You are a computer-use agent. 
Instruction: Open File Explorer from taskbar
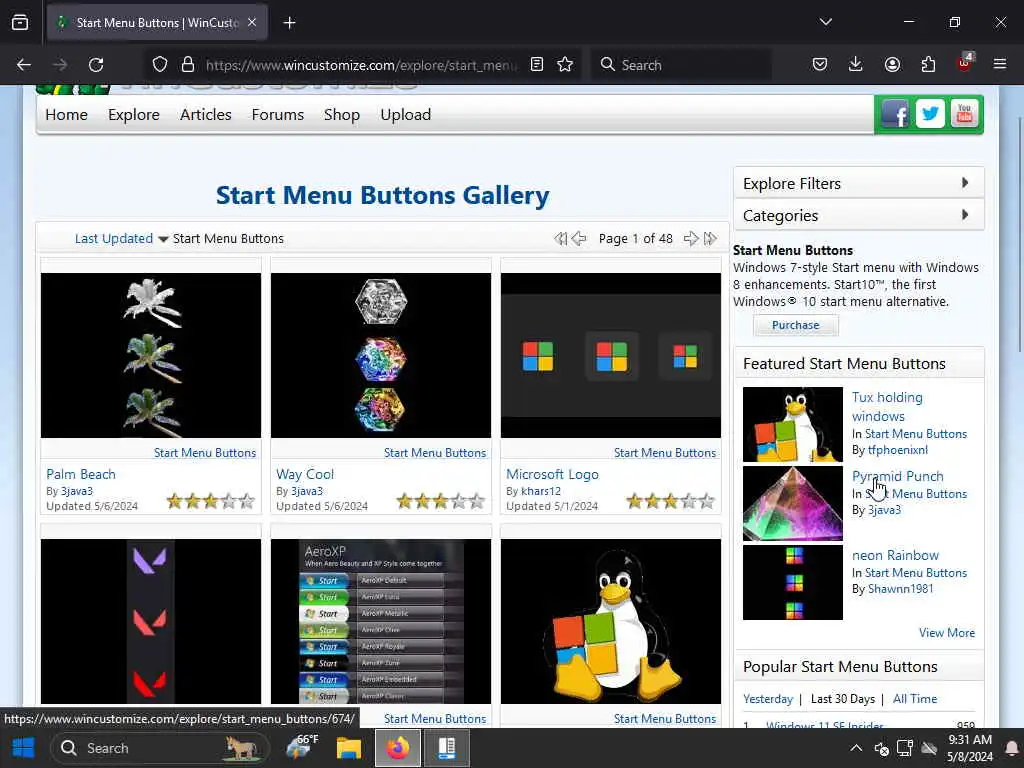[349, 748]
